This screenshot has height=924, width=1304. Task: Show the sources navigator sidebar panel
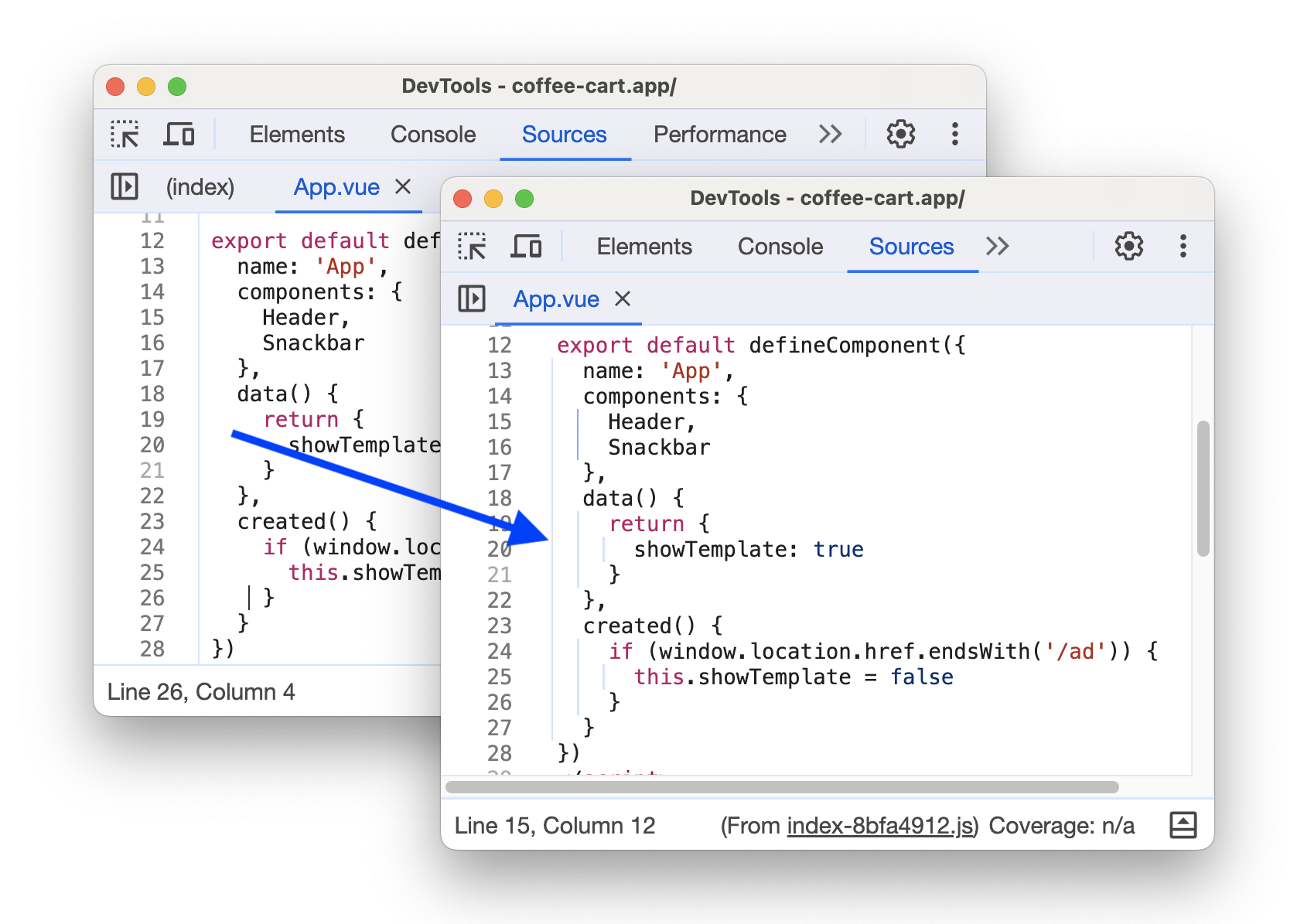click(470, 299)
